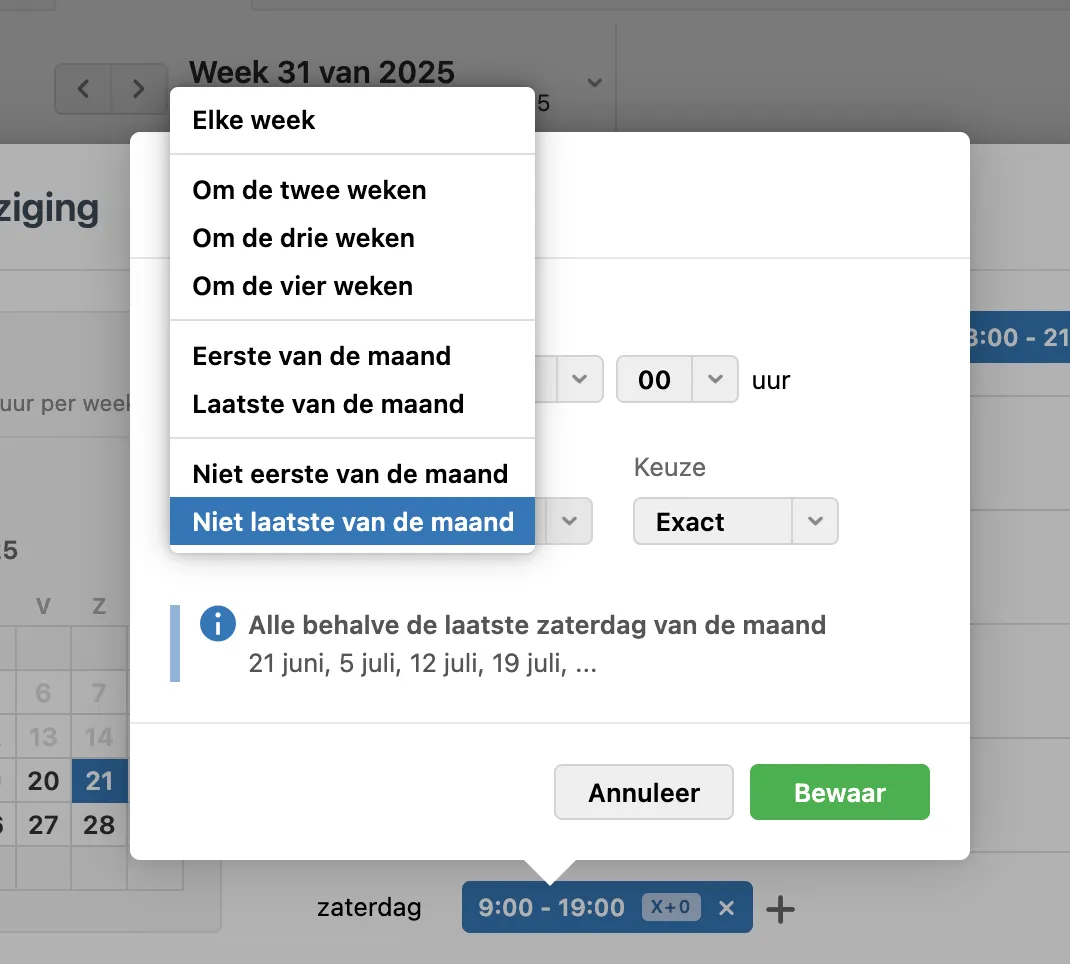Expand the Week 31 van 2025 selector
The image size is (1070, 964).
(x=594, y=83)
